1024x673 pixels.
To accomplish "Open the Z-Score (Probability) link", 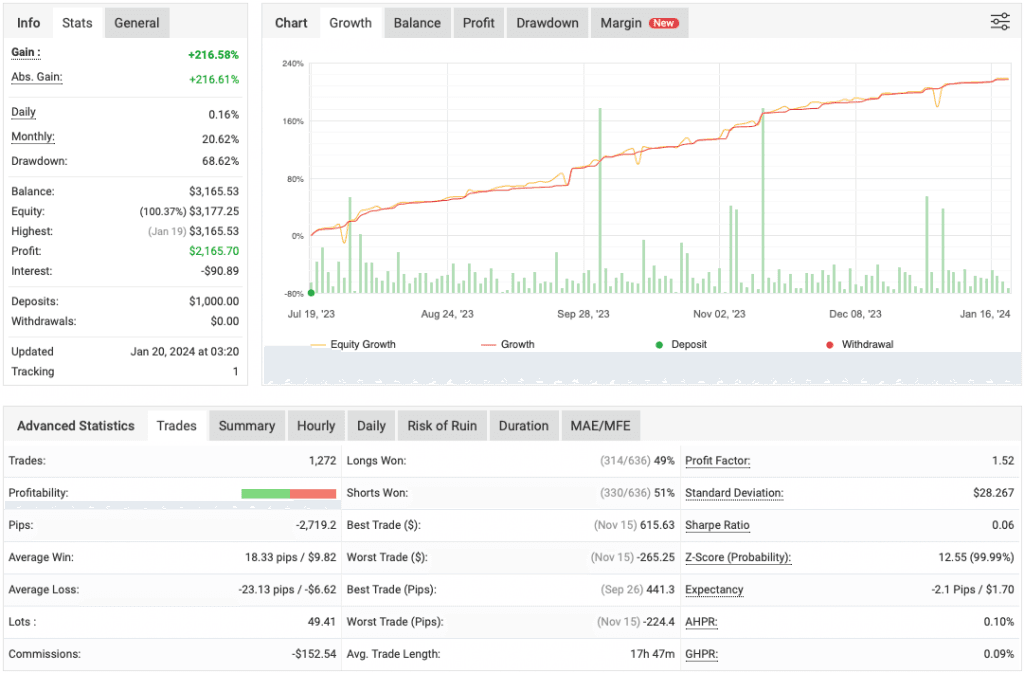I will coord(738,557).
